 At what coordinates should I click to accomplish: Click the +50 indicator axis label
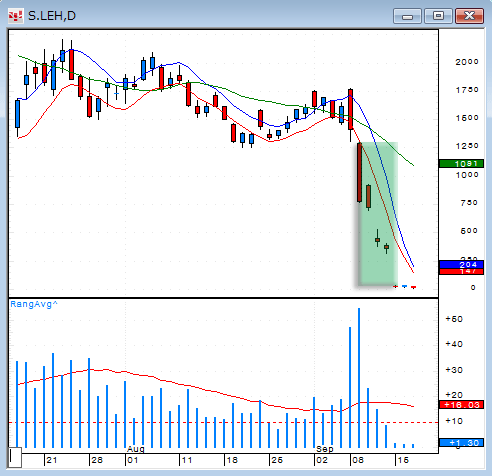454,319
